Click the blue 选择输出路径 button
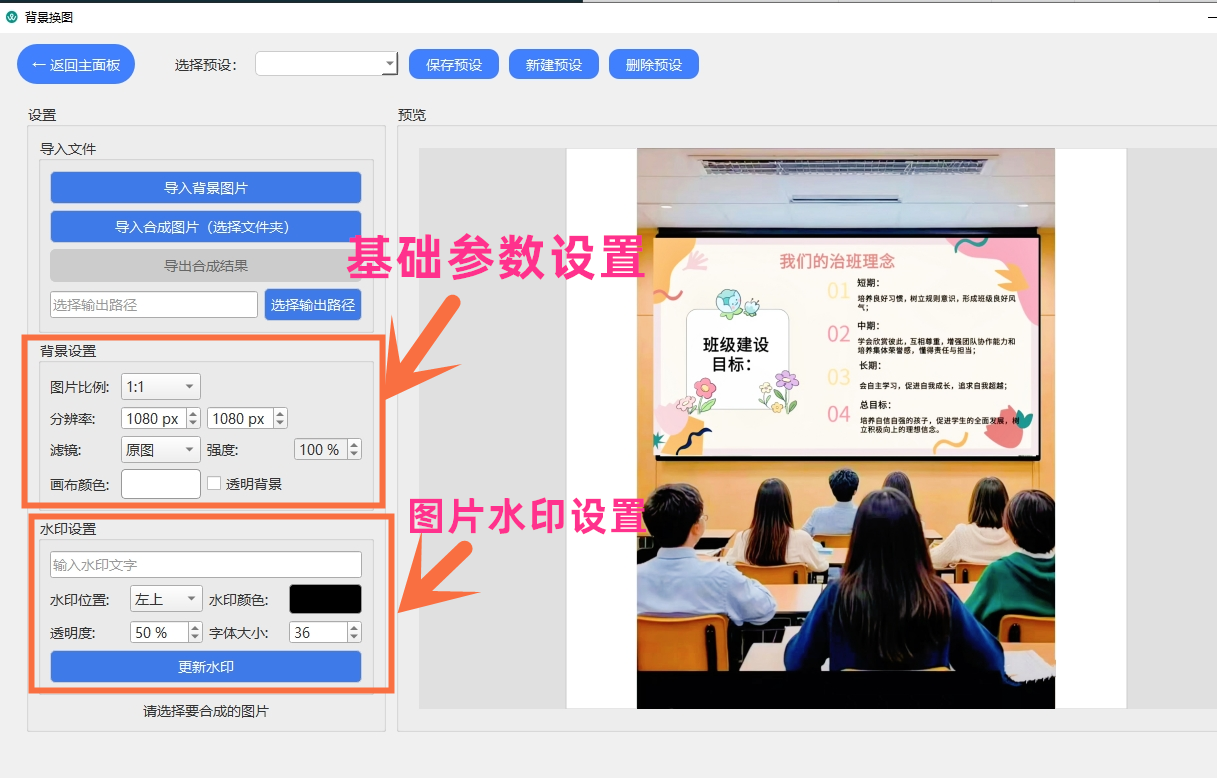The width and height of the screenshot is (1217, 778). pyautogui.click(x=313, y=304)
